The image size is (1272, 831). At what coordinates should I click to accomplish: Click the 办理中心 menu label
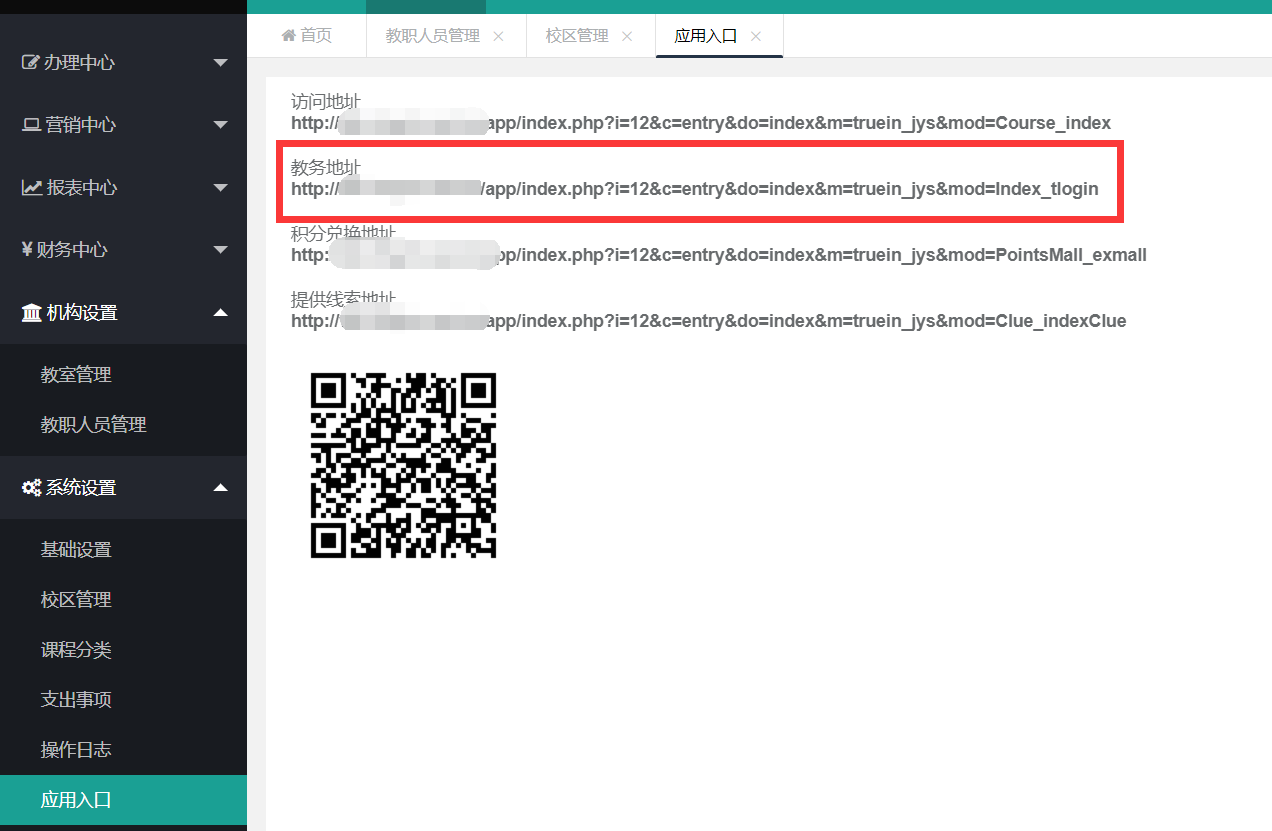pos(79,63)
